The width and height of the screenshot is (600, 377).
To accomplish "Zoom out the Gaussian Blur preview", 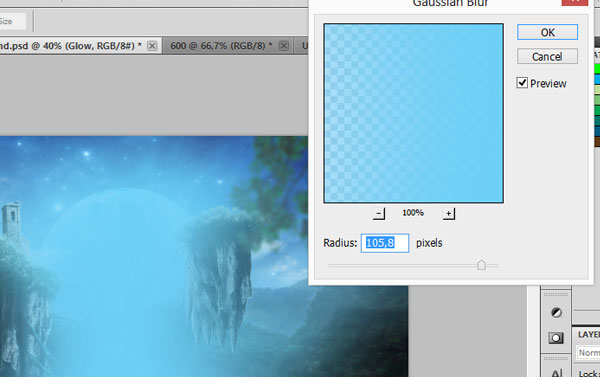I will pyautogui.click(x=379, y=214).
